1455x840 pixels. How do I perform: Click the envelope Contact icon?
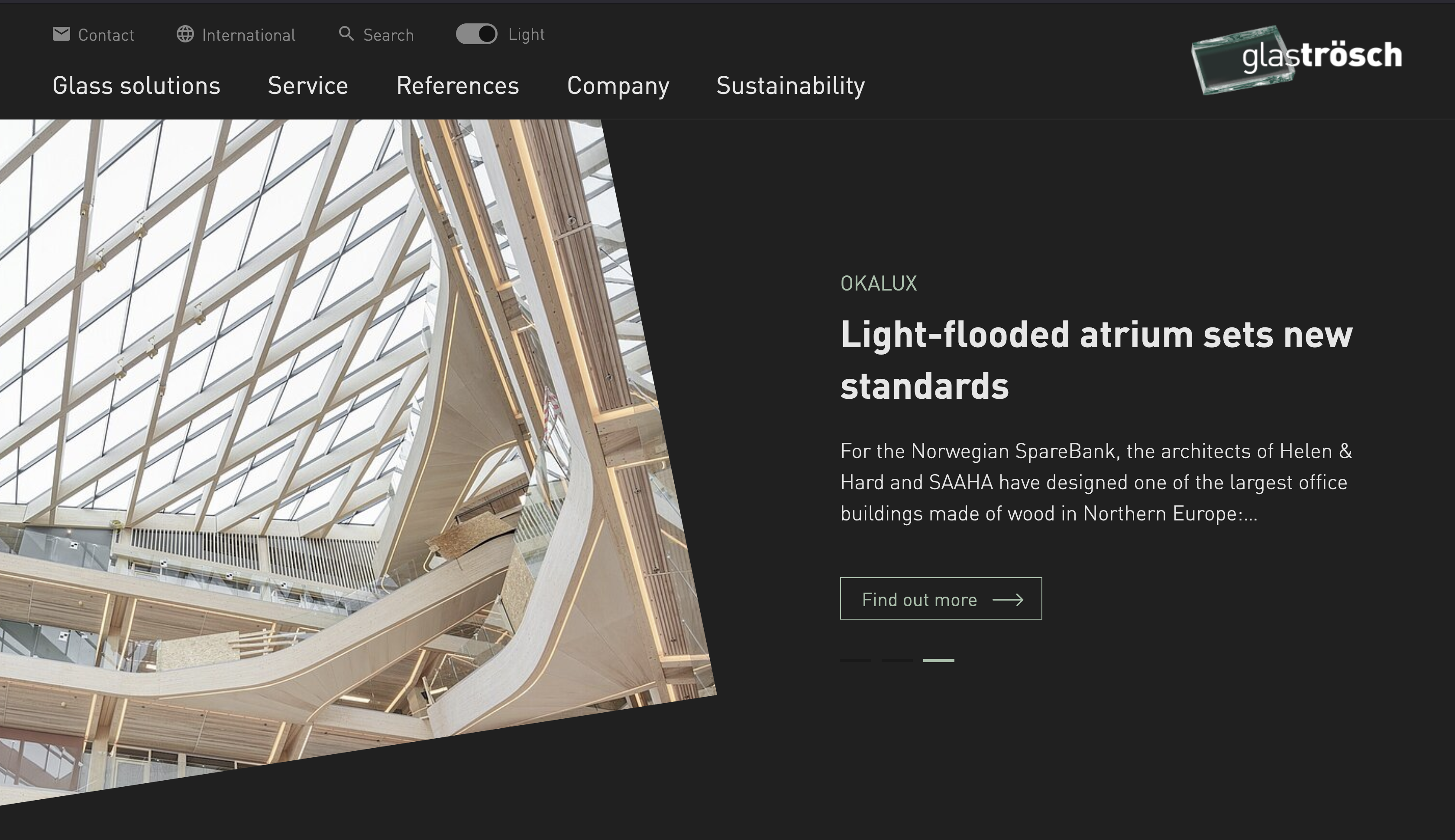tap(61, 34)
